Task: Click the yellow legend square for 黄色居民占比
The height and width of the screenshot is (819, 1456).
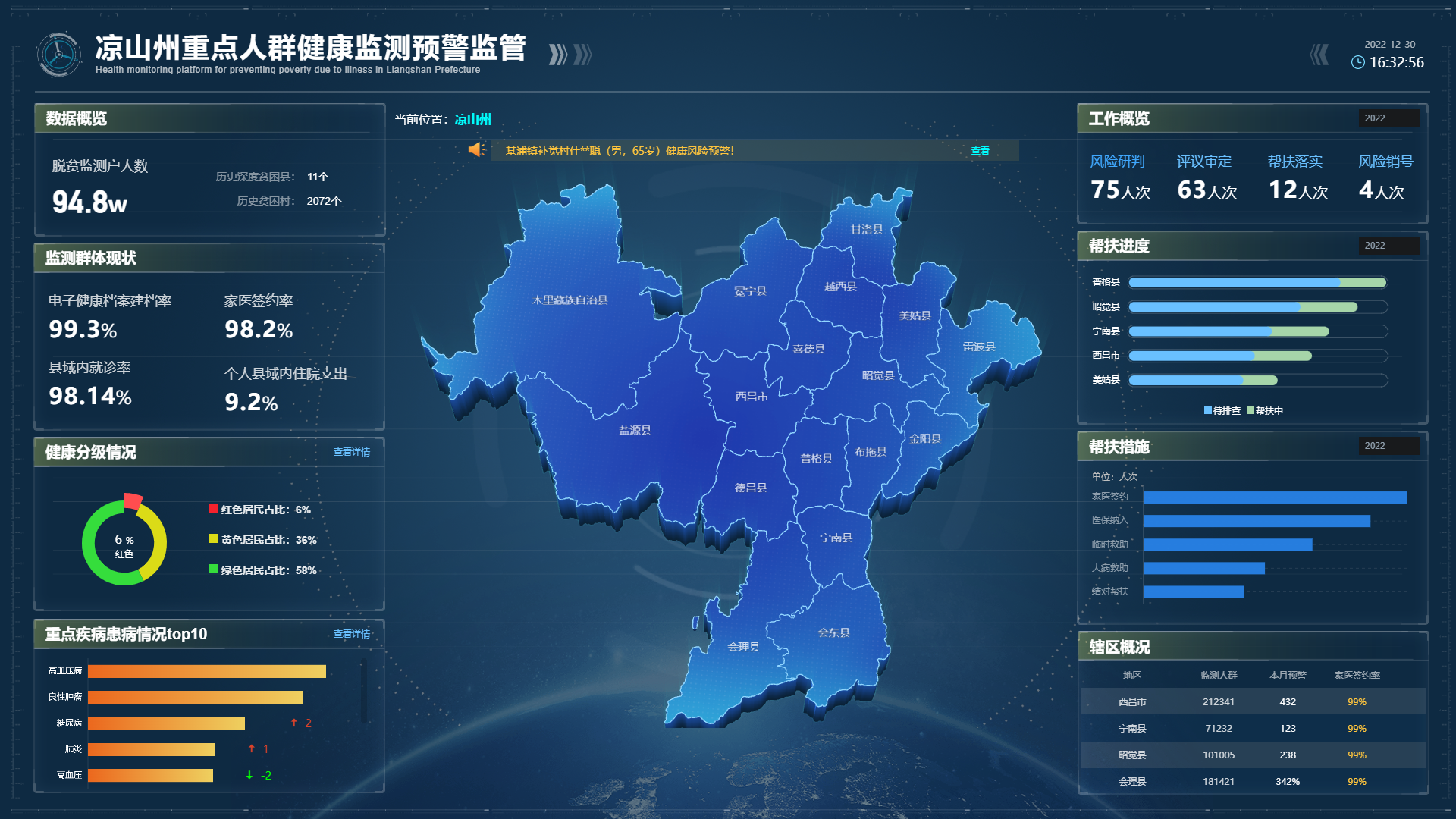Action: click(x=214, y=539)
